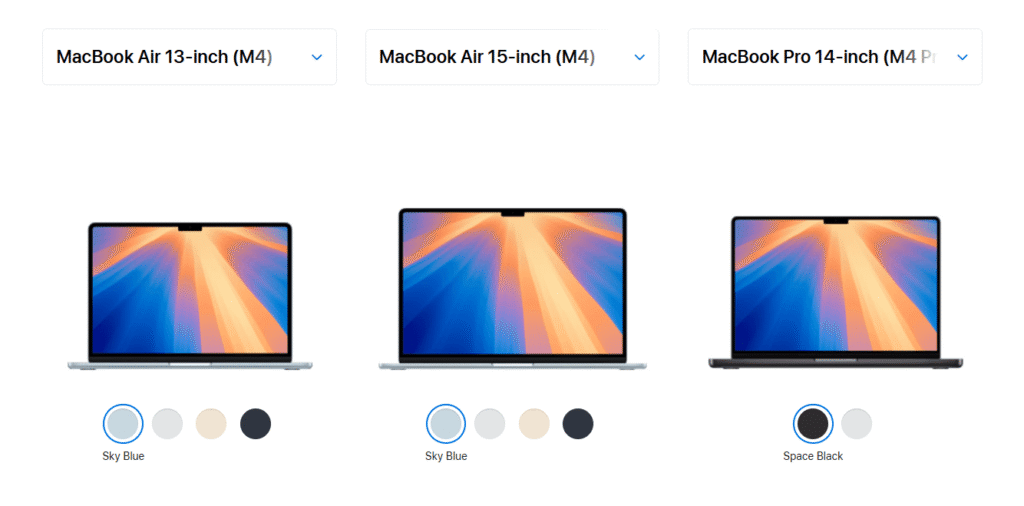
Task: Choose Silver swatch for MacBook Air 15-inch
Action: coord(490,424)
